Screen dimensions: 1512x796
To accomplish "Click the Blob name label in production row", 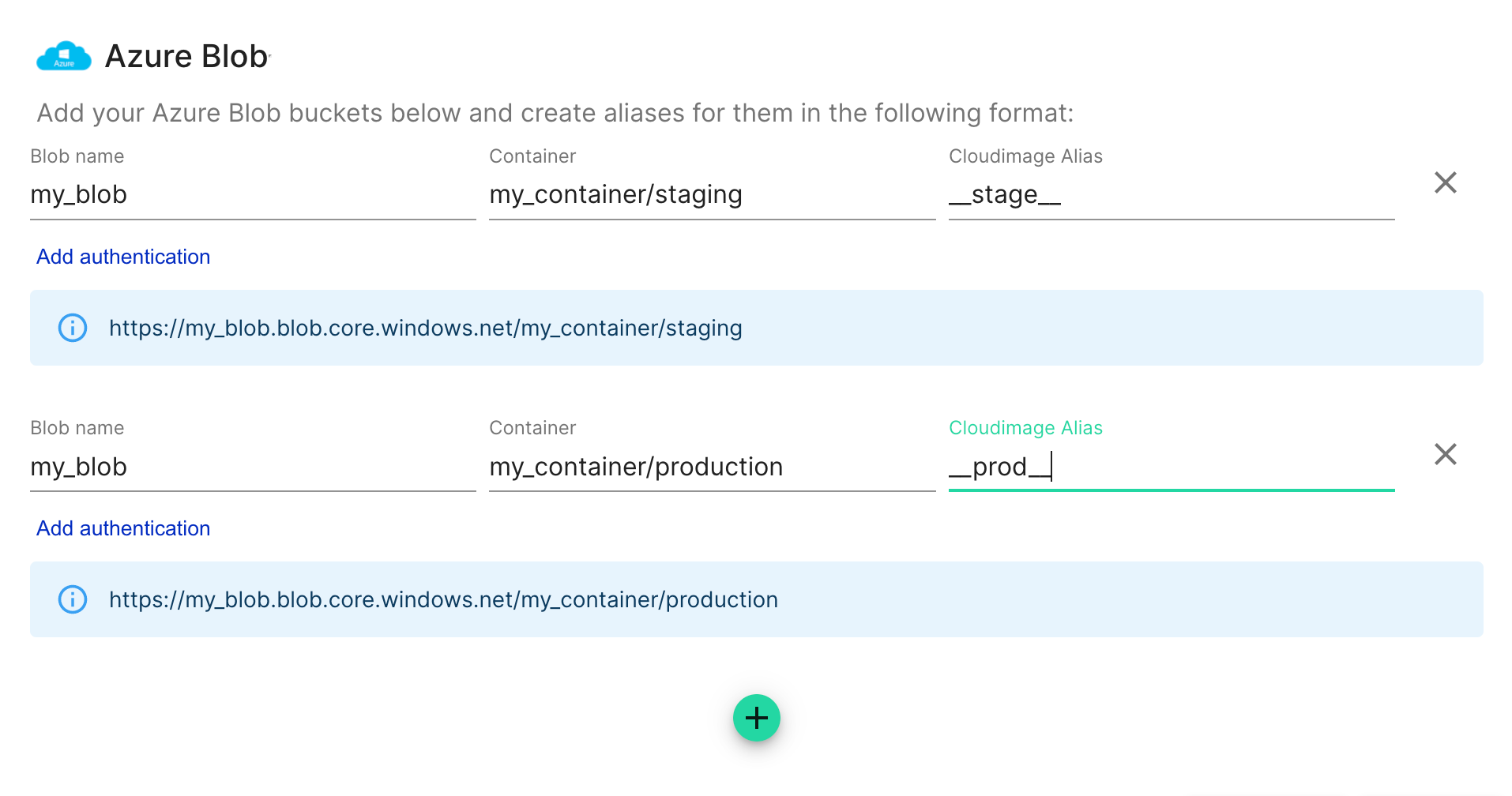I will (x=77, y=428).
